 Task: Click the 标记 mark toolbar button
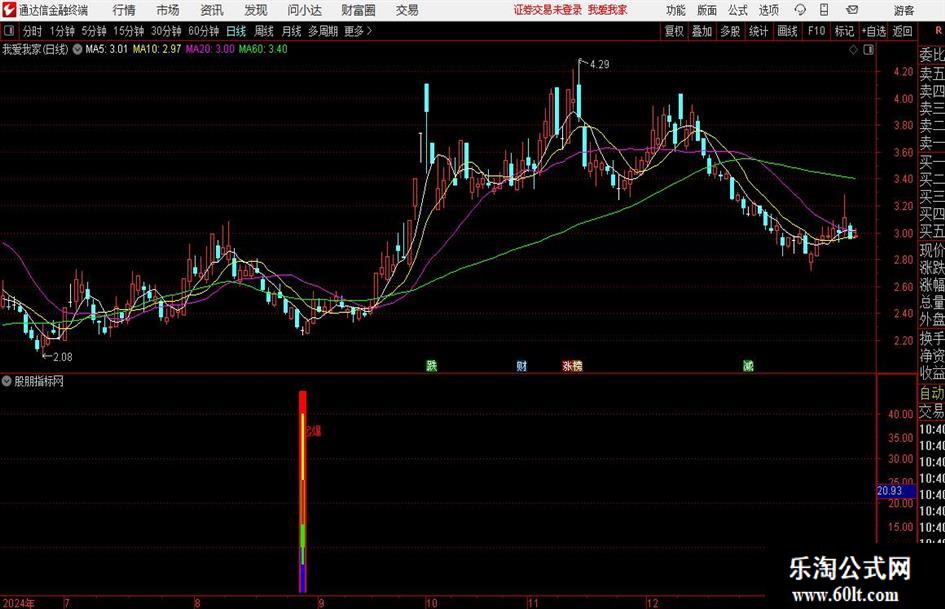pyautogui.click(x=844, y=31)
